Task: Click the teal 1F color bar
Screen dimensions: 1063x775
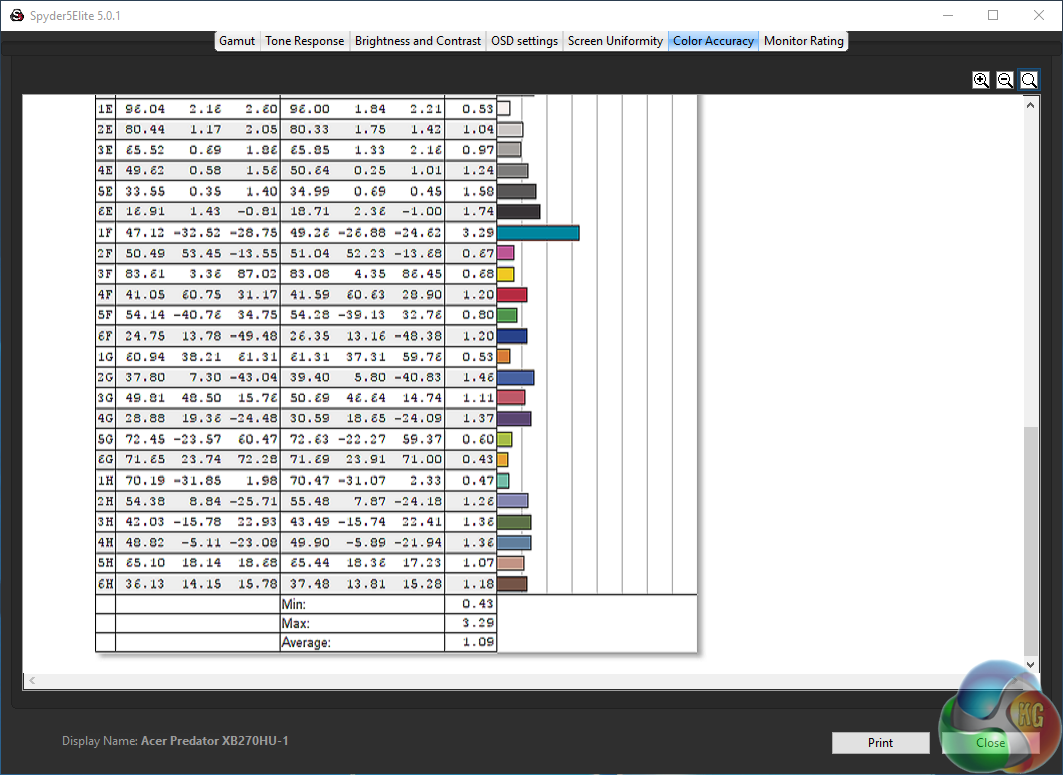Action: (x=538, y=233)
